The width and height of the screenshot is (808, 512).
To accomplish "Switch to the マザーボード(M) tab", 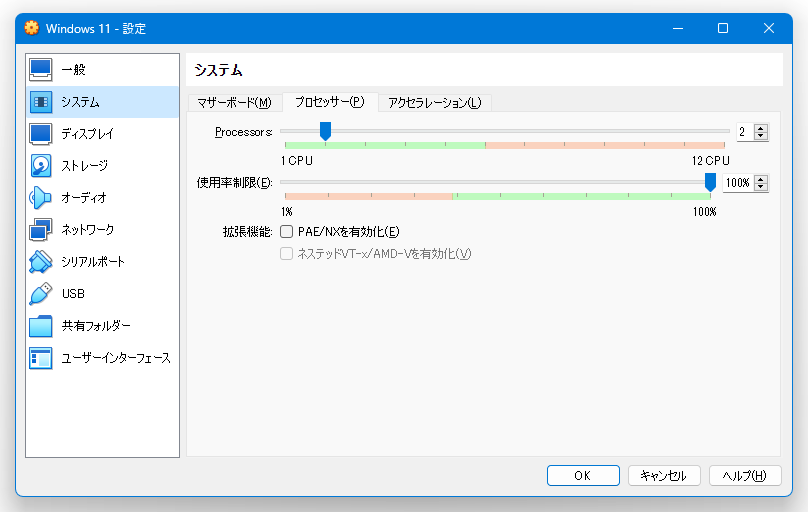I will tap(234, 103).
